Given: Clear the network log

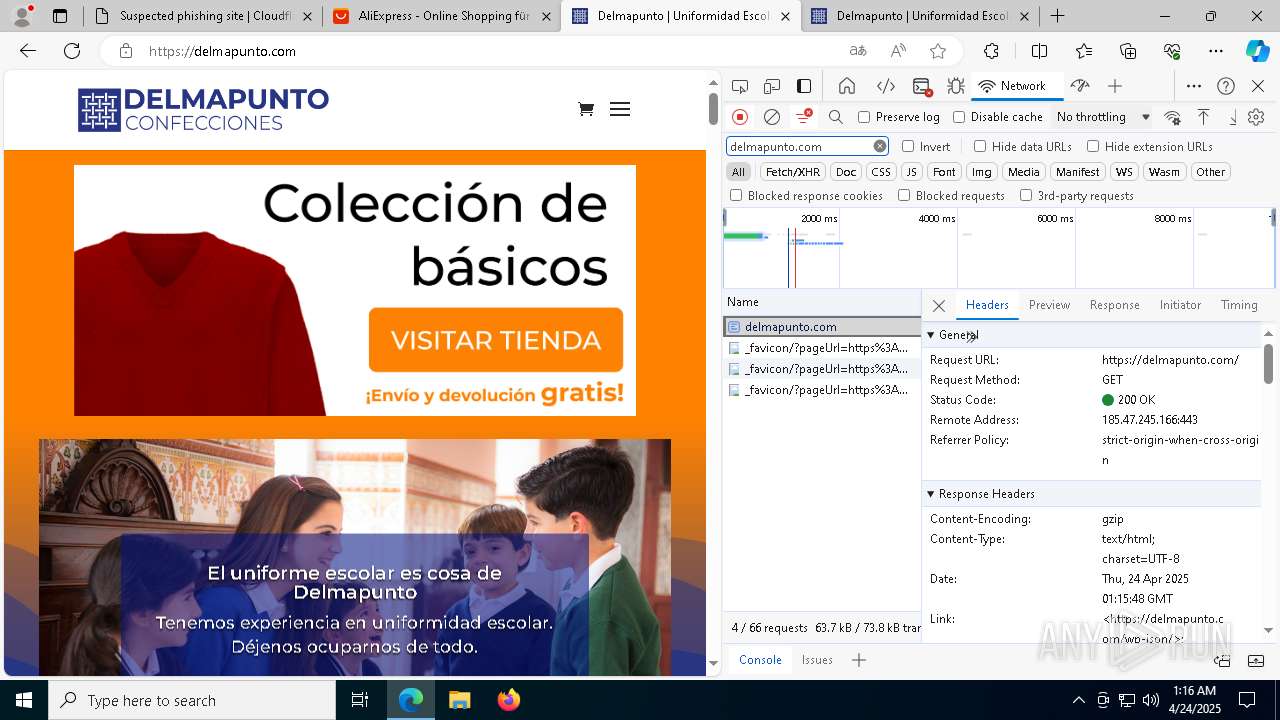Looking at the screenshot, I should click(x=772, y=117).
